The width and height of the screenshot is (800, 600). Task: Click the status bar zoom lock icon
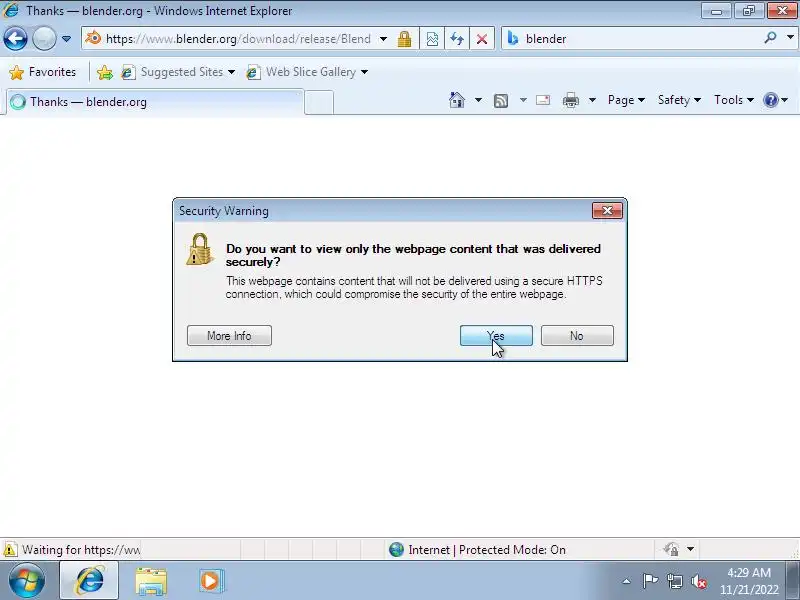point(671,549)
